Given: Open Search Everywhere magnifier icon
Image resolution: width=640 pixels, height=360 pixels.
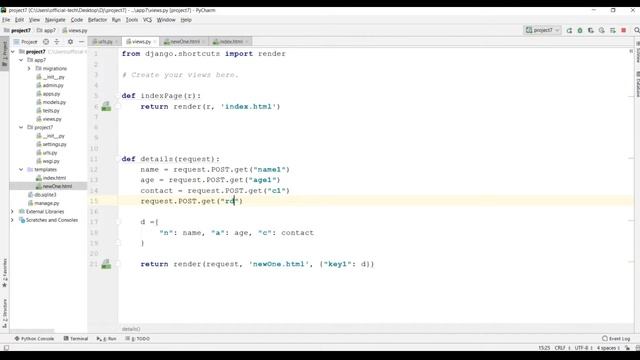Looking at the screenshot, I should (x=636, y=31).
